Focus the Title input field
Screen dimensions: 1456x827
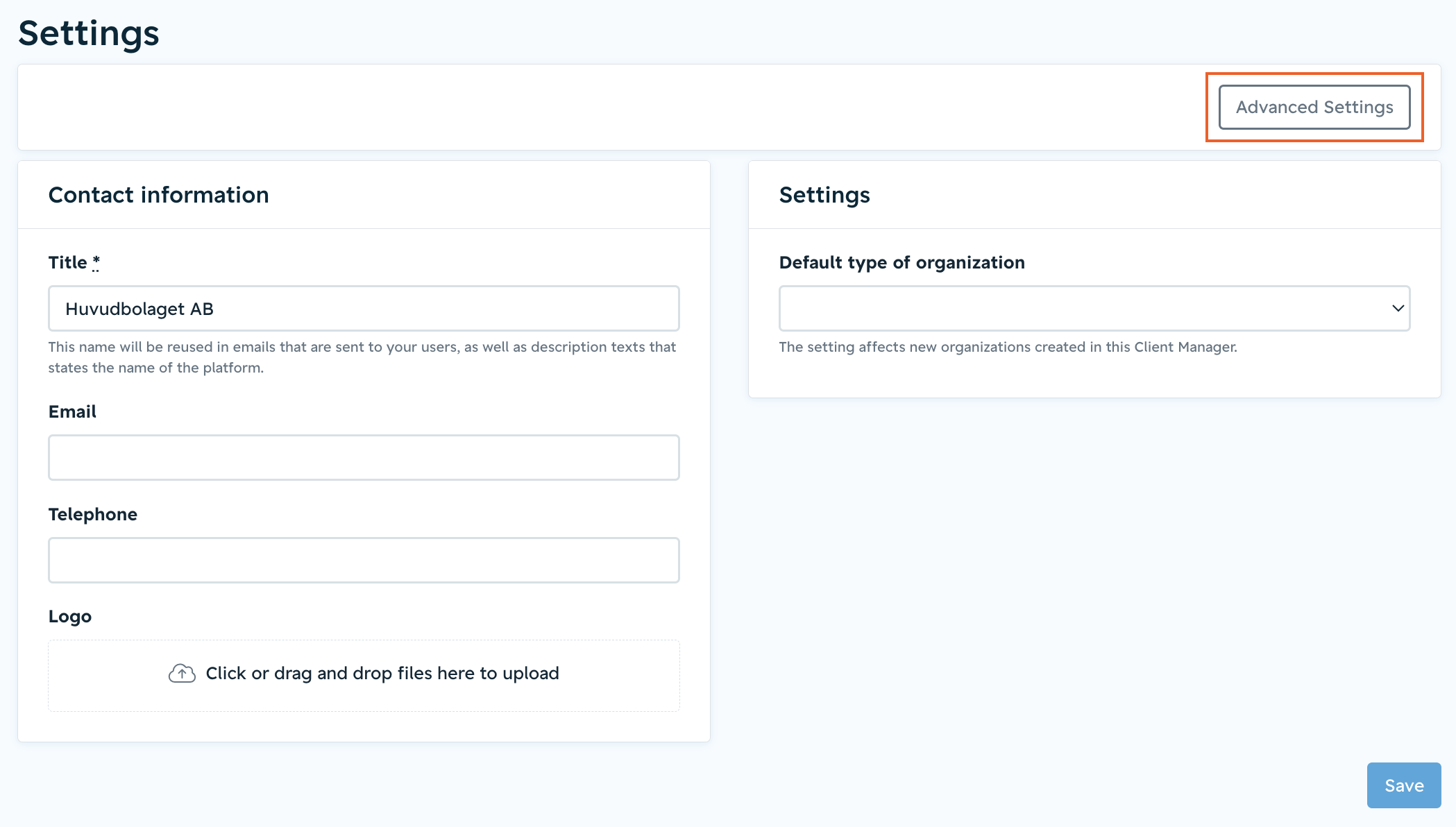[364, 309]
